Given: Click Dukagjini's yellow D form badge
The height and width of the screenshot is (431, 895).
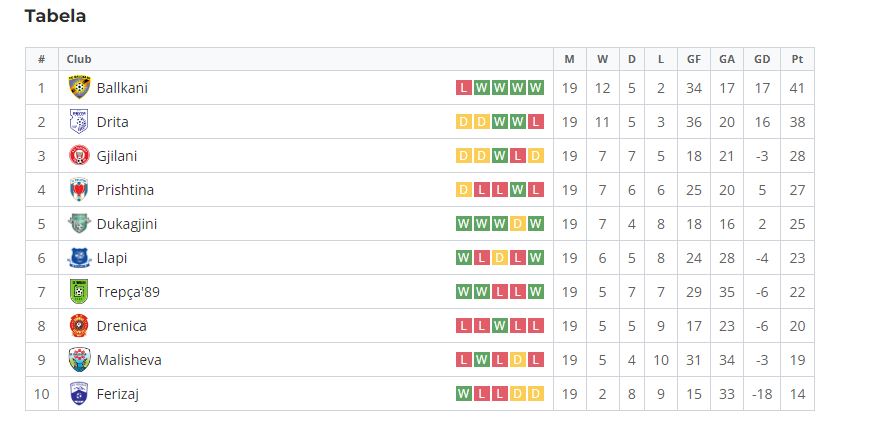Looking at the screenshot, I should tap(518, 224).
